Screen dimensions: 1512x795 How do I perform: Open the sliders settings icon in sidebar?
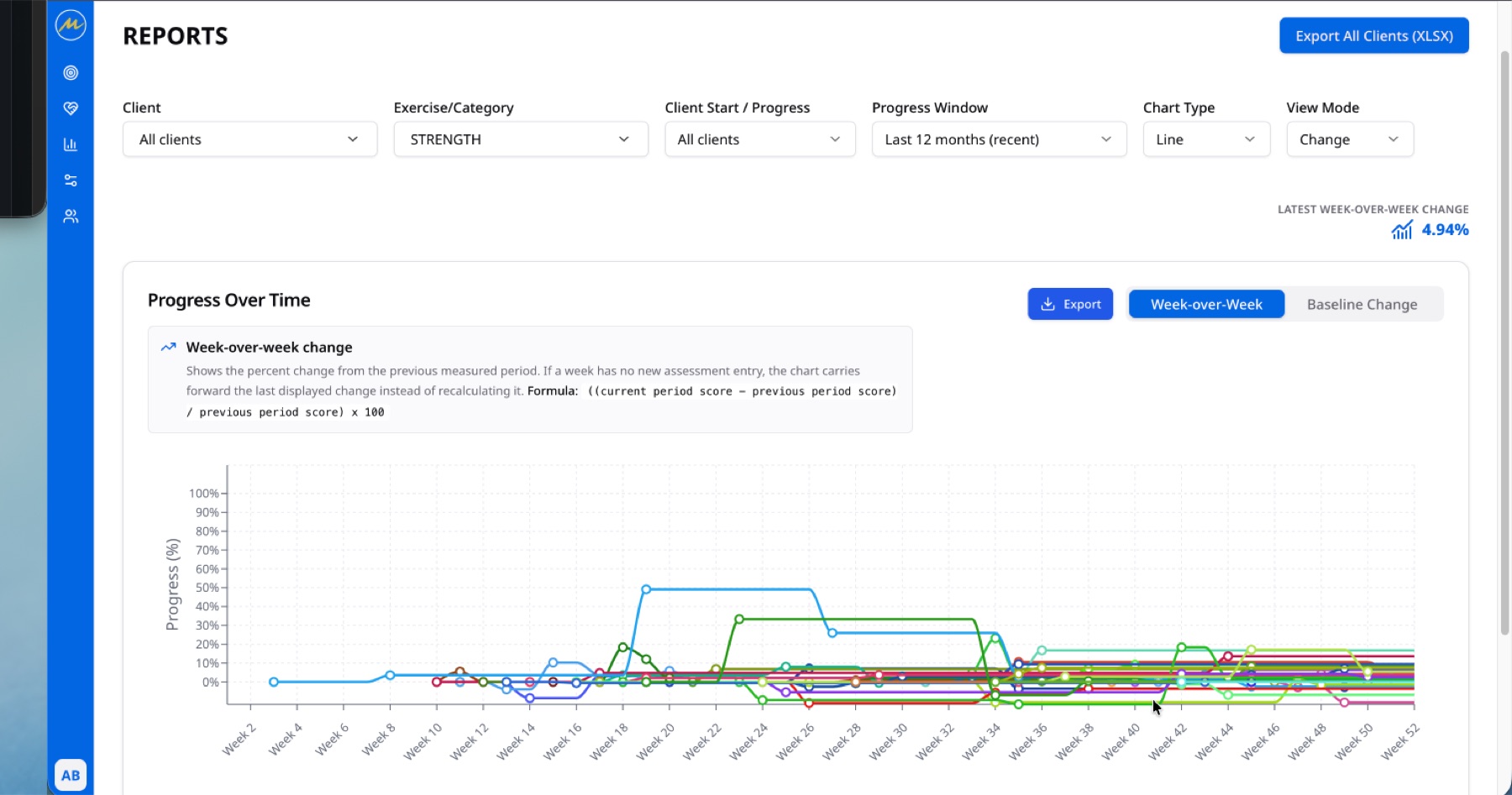(x=71, y=180)
